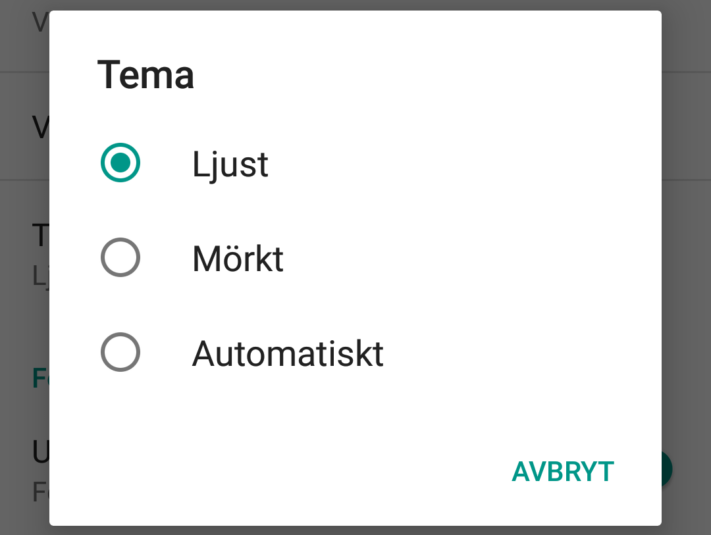Click the "Mörkt" theme label text
Viewport: 711px width, 535px height.
(238, 259)
